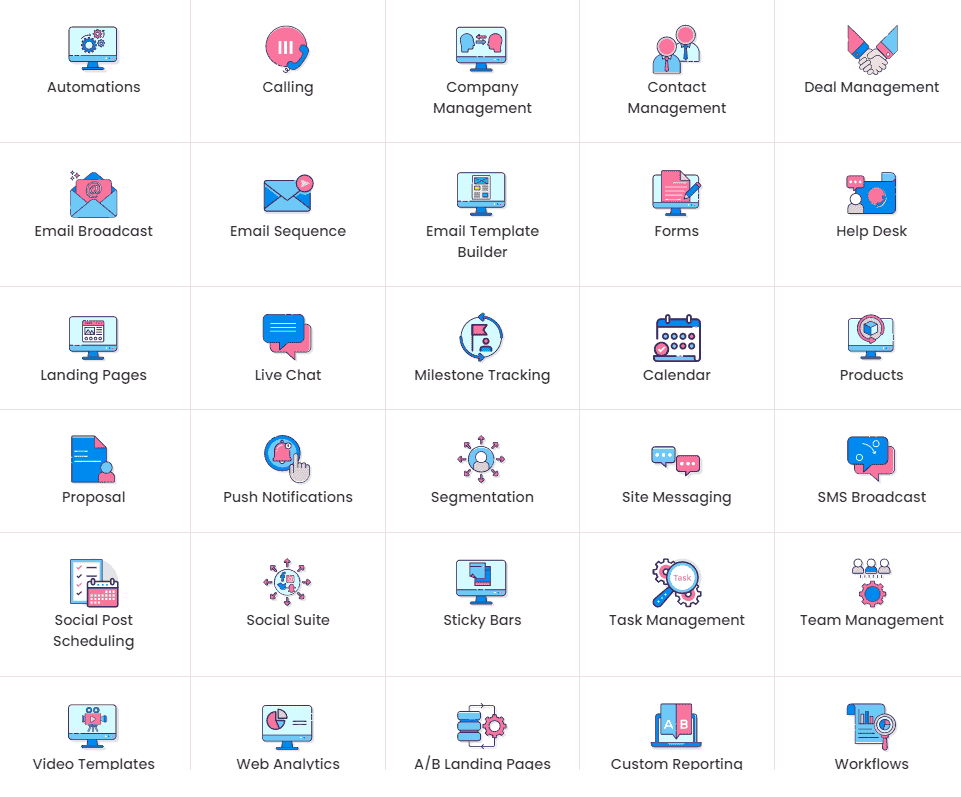This screenshot has width=961, height=797.
Task: Select the Milestone Tracking flag icon
Action: [x=482, y=336]
